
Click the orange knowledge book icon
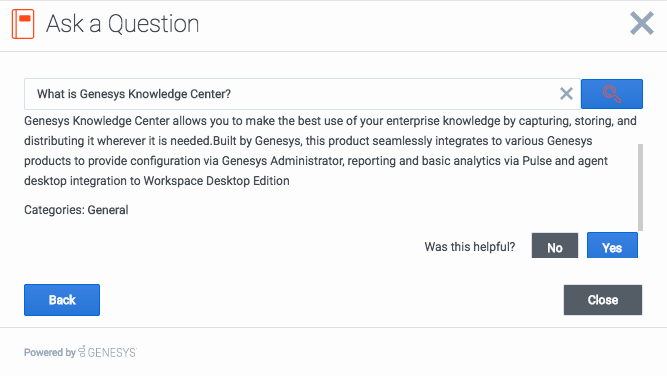tap(23, 24)
